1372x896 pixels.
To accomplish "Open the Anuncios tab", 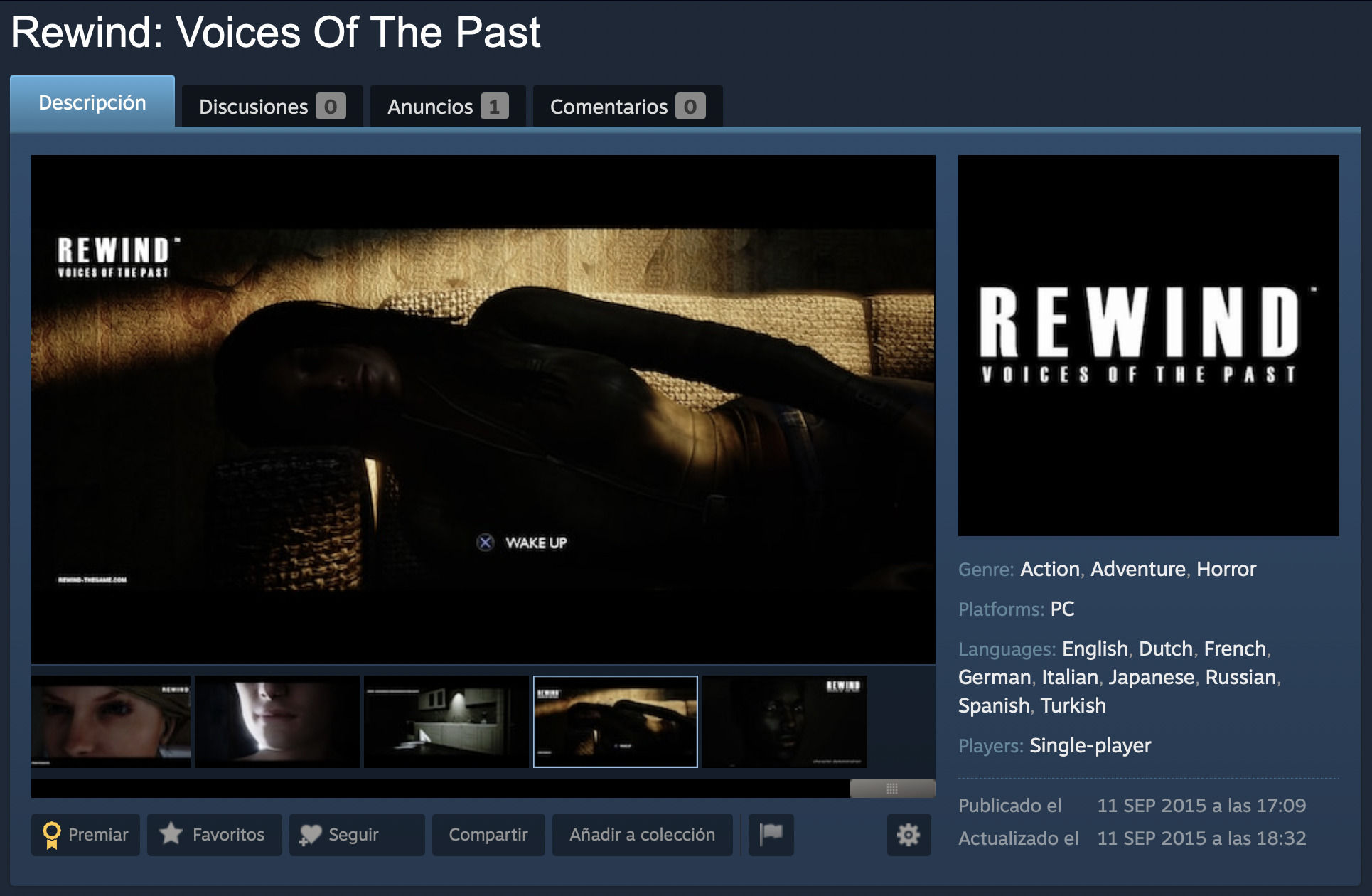I will [x=447, y=107].
